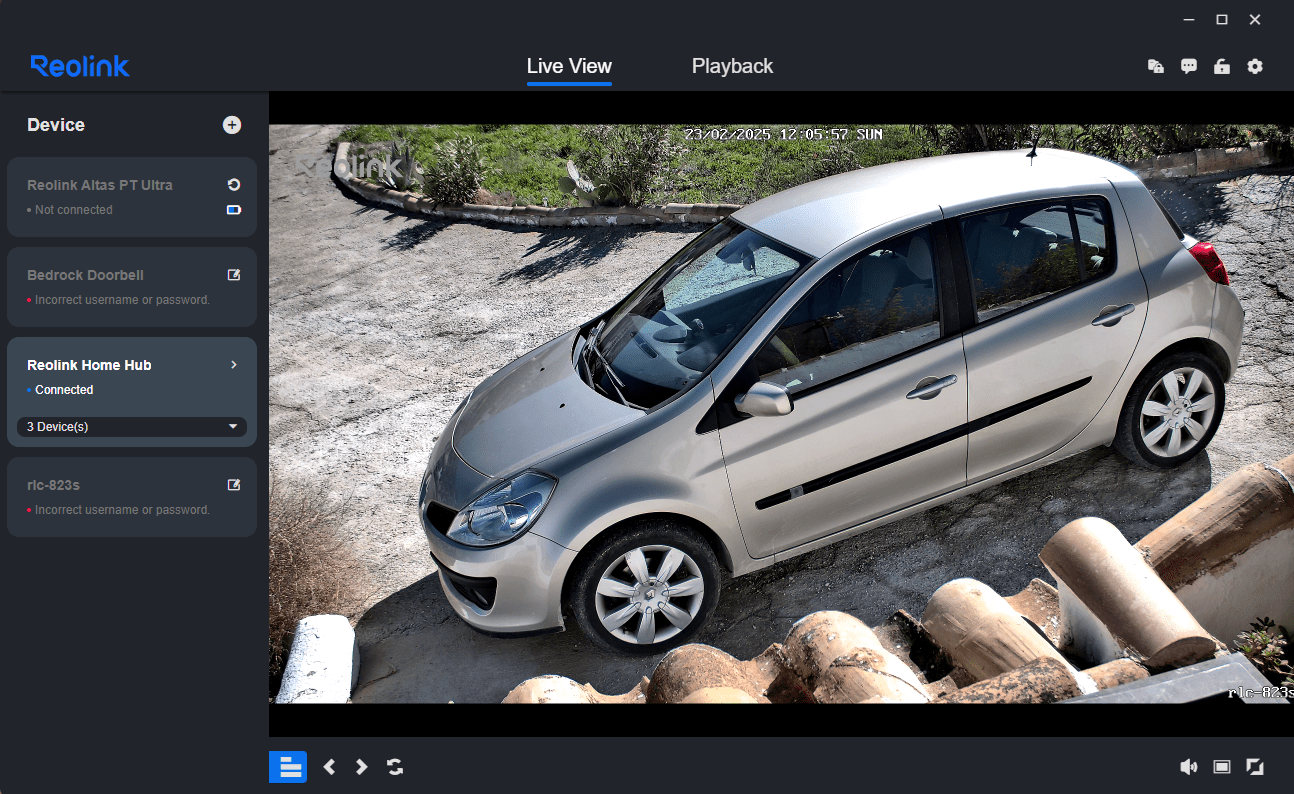Click the files-with-lock icon in header
Viewport: 1294px width, 794px height.
point(1155,67)
